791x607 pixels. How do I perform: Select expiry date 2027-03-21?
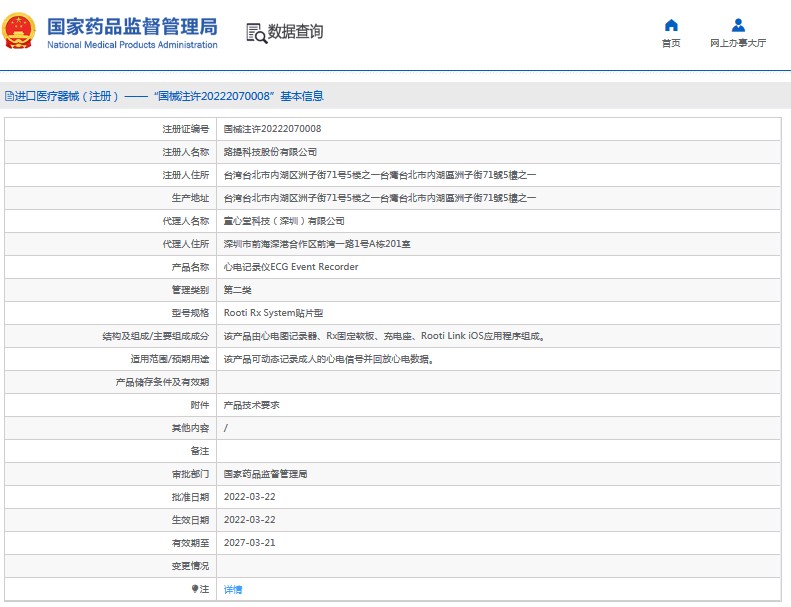(x=250, y=543)
